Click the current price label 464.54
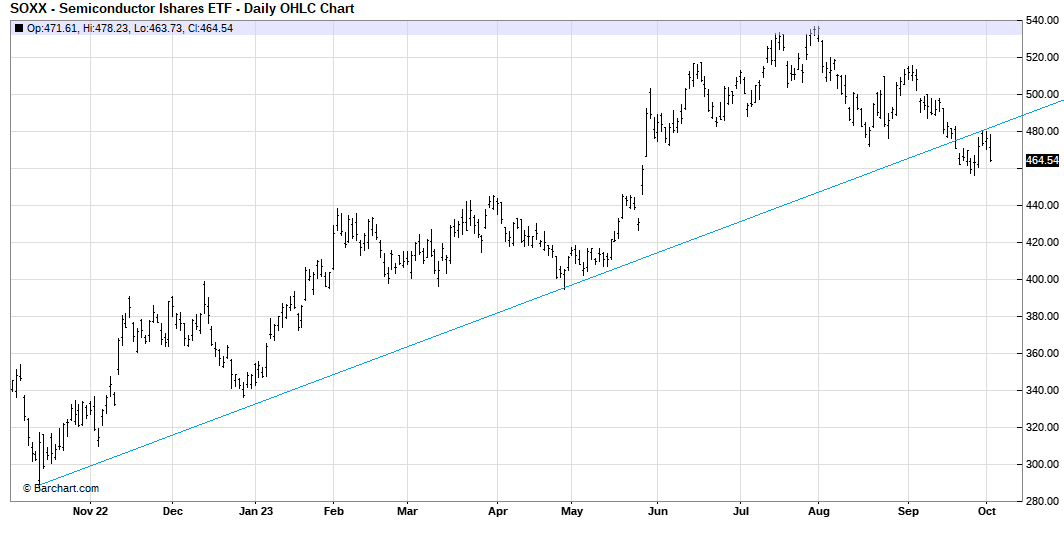This screenshot has width=1064, height=542. 1042,161
